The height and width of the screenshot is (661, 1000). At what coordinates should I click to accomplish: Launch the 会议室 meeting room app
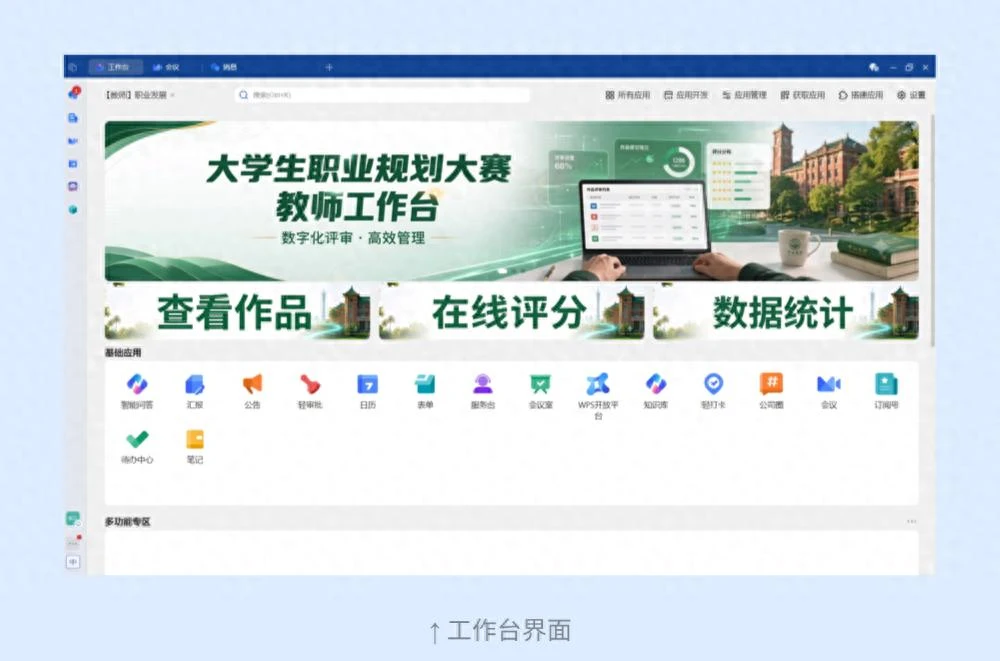[x=540, y=390]
